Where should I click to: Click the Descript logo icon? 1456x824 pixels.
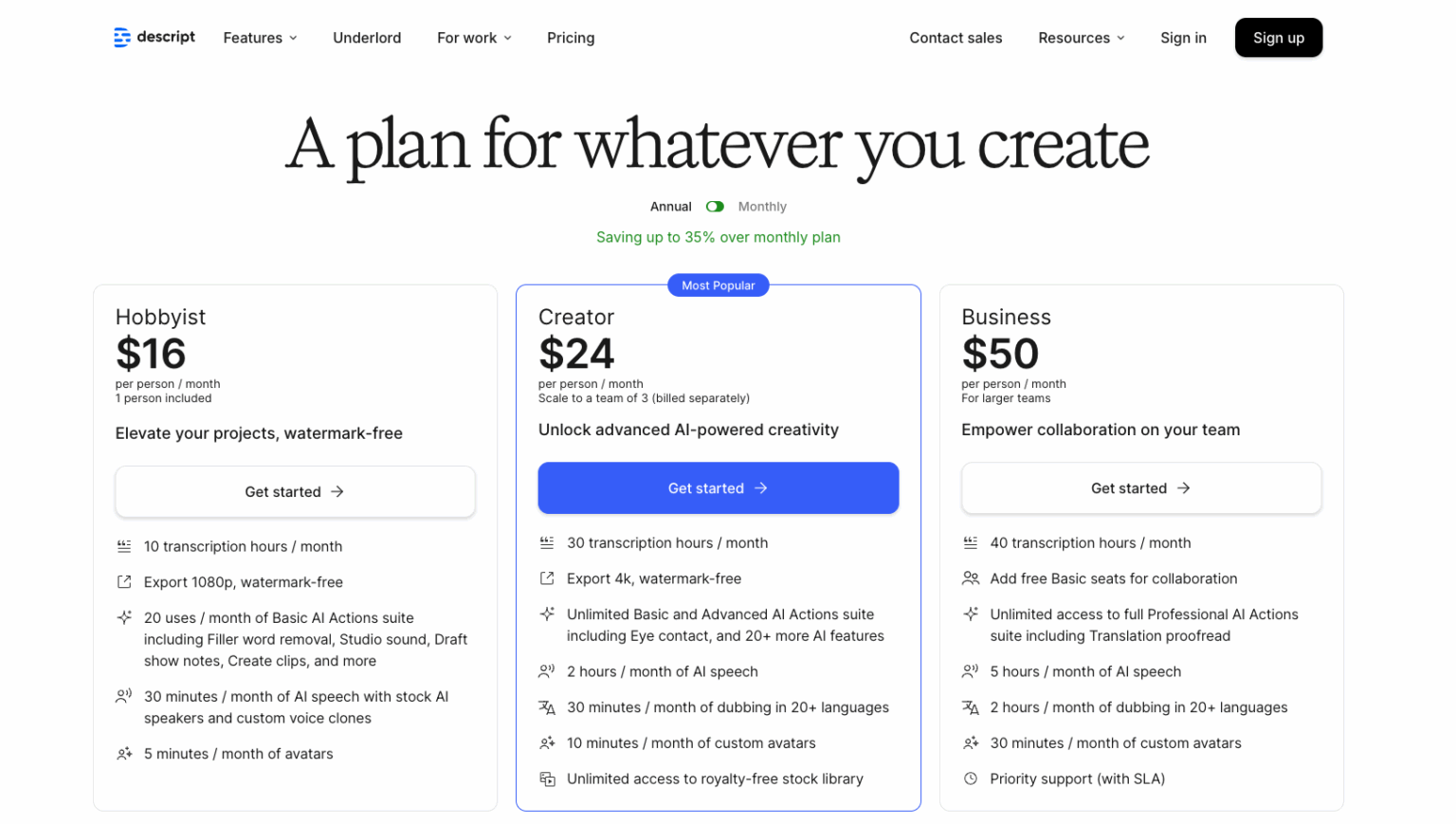[x=122, y=38]
